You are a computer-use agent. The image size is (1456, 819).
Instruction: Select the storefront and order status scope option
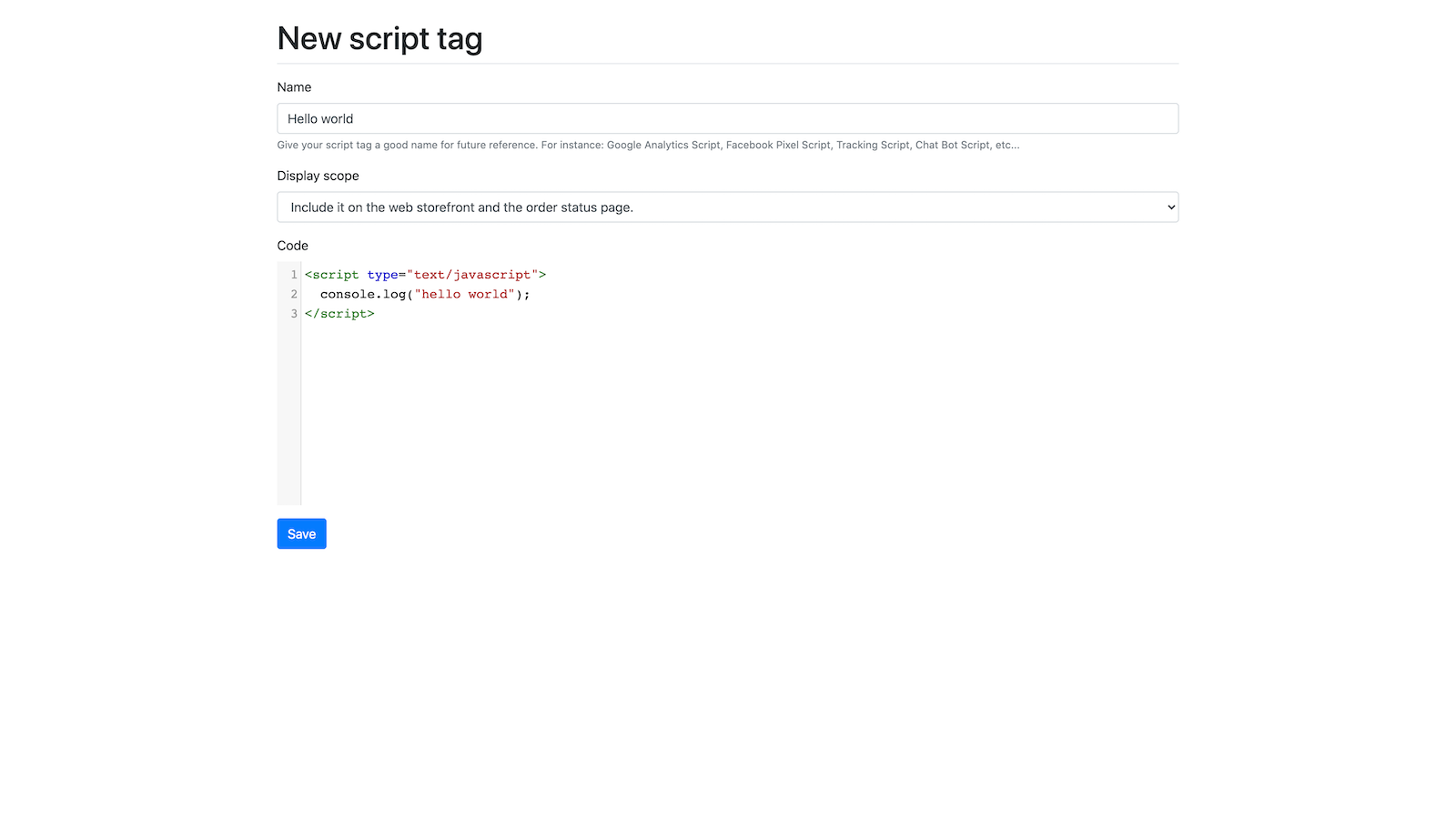click(461, 207)
